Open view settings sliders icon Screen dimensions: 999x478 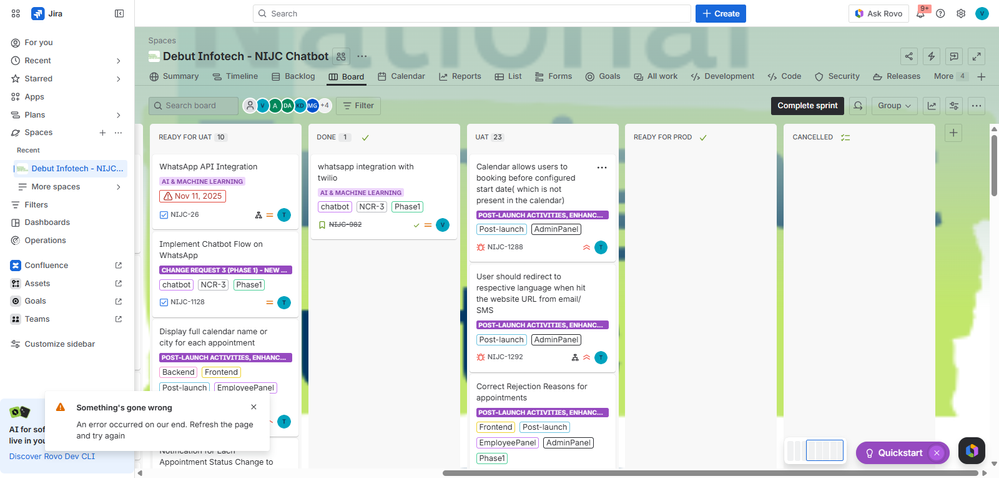click(x=954, y=106)
